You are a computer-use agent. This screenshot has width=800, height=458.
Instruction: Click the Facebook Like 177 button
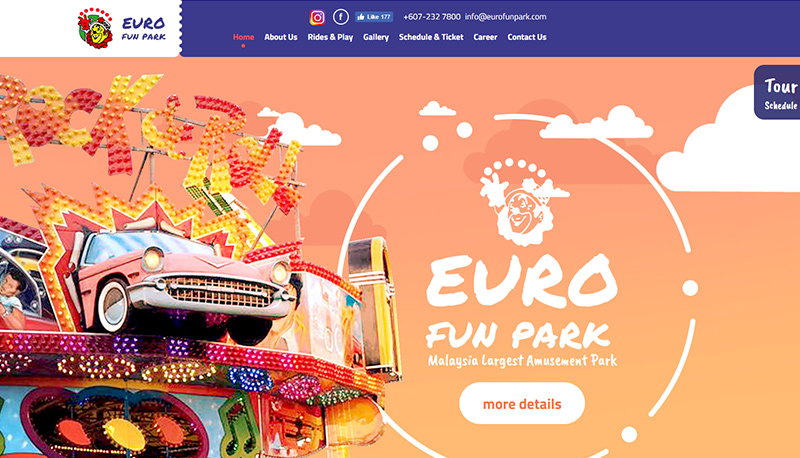coord(374,17)
